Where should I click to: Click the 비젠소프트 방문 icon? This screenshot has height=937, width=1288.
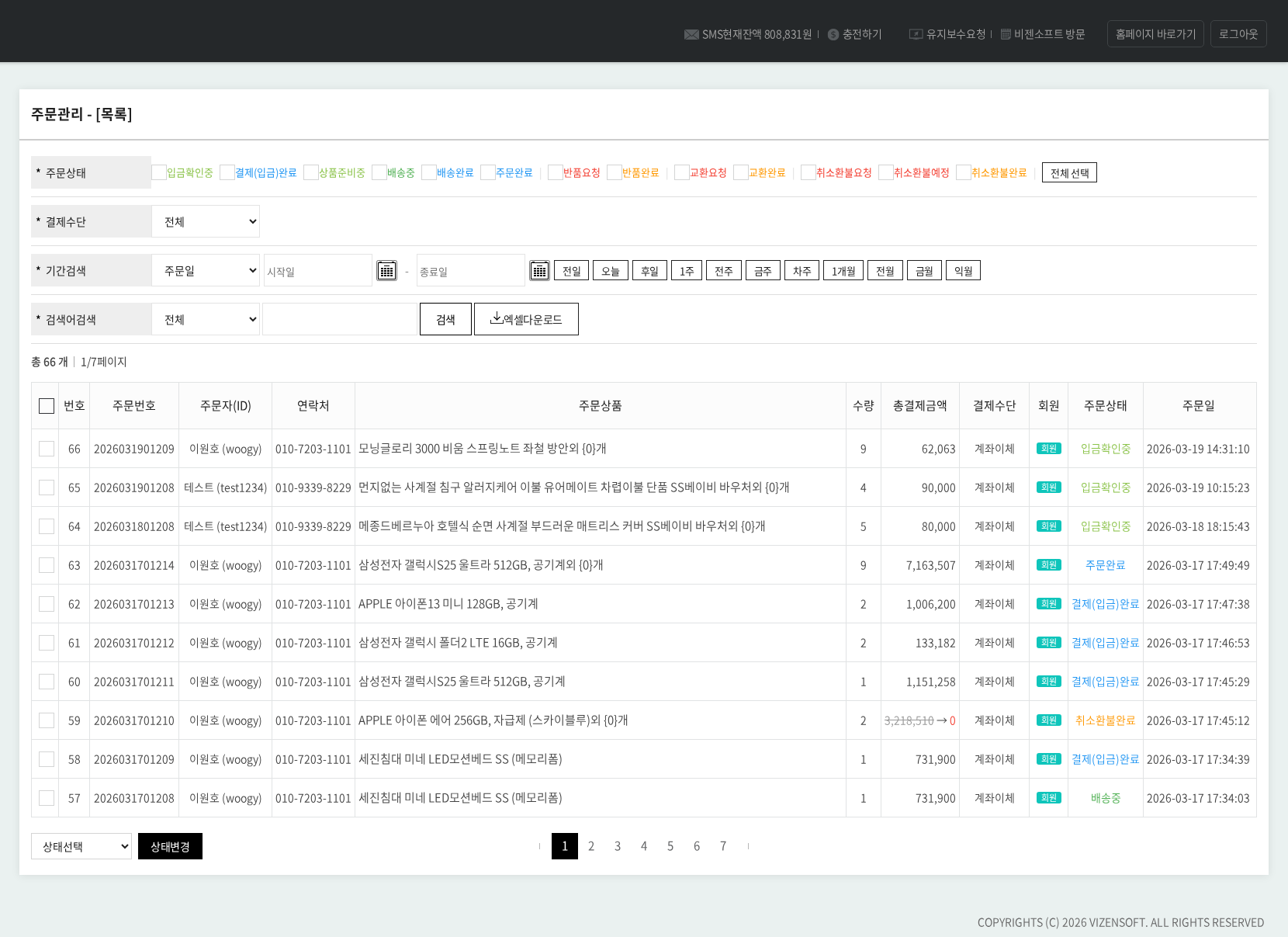(1006, 34)
